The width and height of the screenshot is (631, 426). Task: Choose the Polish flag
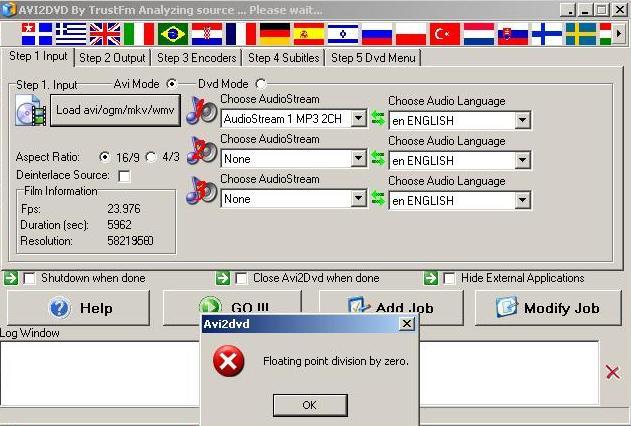point(411,34)
